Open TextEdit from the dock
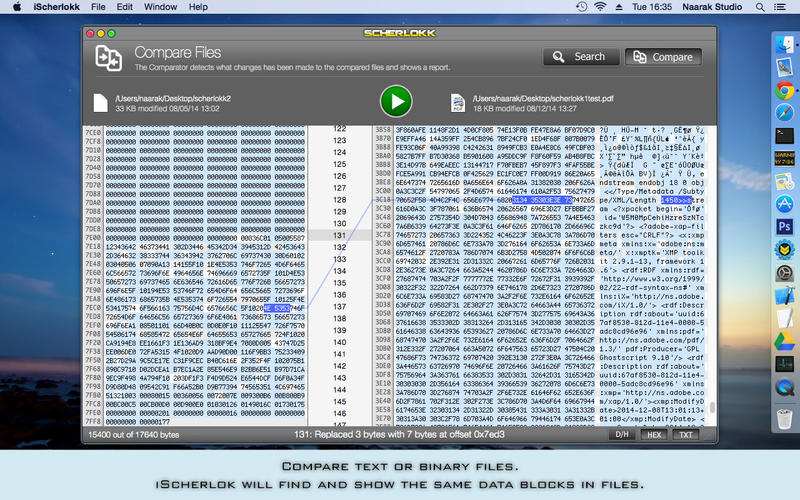Image resolution: width=800 pixels, height=500 pixels. coord(784,318)
